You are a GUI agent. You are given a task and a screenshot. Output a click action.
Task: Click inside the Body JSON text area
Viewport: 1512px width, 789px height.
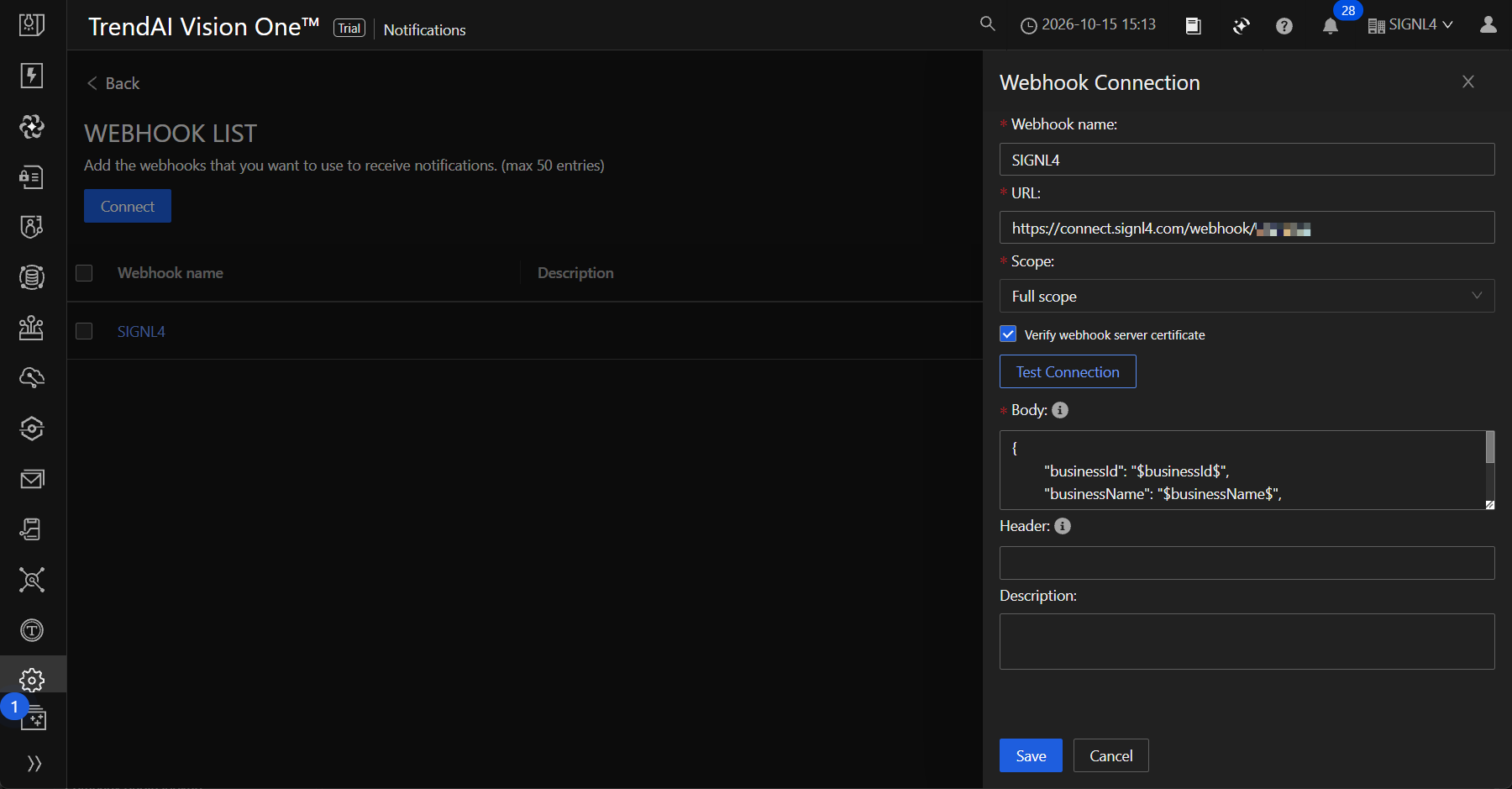click(x=1242, y=471)
